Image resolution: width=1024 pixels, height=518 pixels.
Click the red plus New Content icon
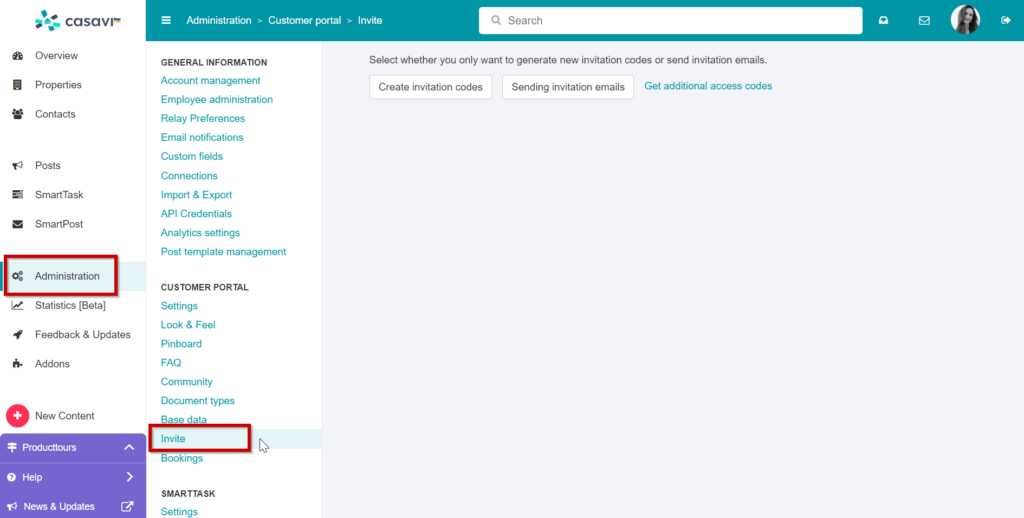17,416
